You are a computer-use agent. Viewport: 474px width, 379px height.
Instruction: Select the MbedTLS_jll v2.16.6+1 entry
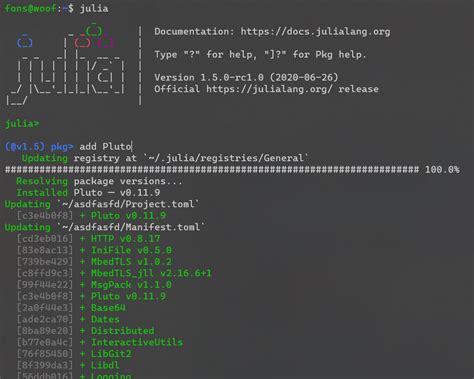coord(114,273)
